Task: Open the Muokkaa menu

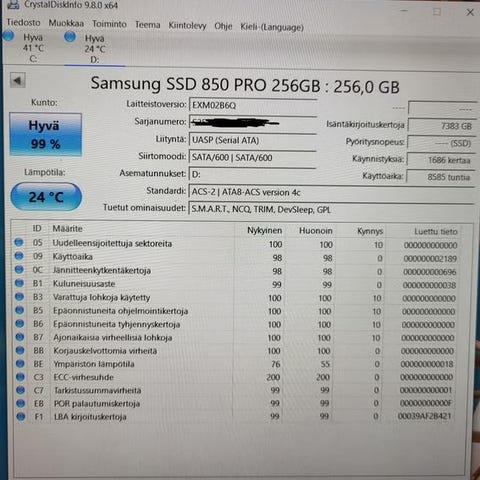Action: pyautogui.click(x=66, y=23)
